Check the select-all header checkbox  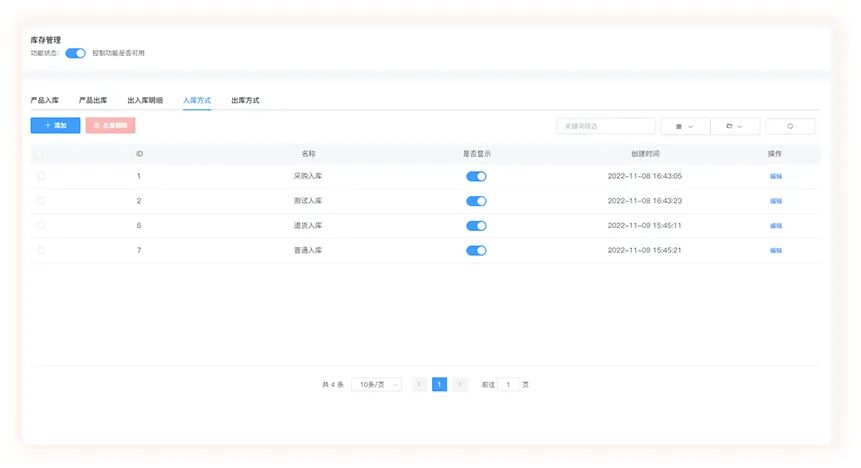click(x=39, y=154)
